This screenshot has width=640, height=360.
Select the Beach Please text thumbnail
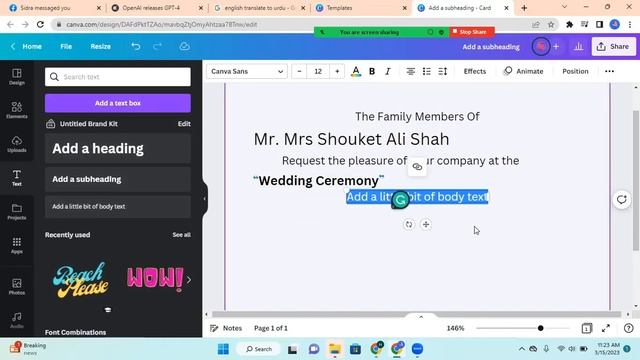click(81, 280)
